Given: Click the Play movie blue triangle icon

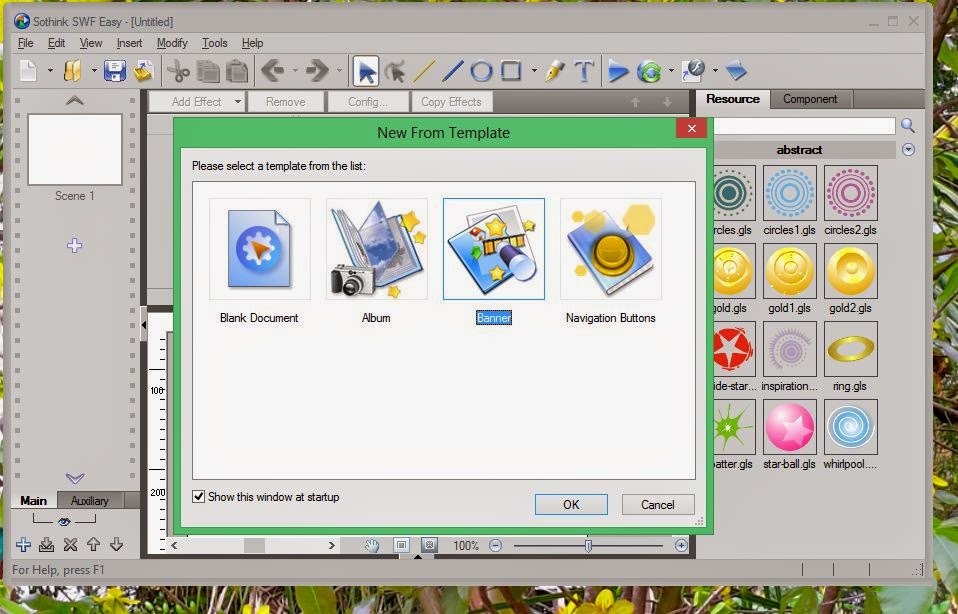Looking at the screenshot, I should point(618,71).
